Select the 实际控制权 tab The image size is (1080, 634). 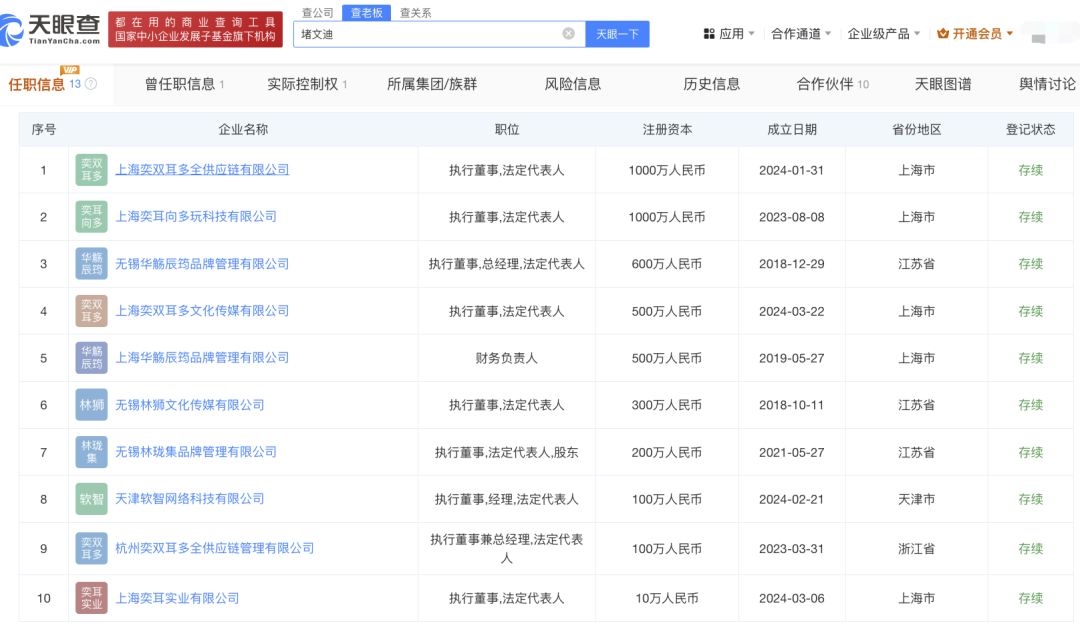pyautogui.click(x=306, y=84)
